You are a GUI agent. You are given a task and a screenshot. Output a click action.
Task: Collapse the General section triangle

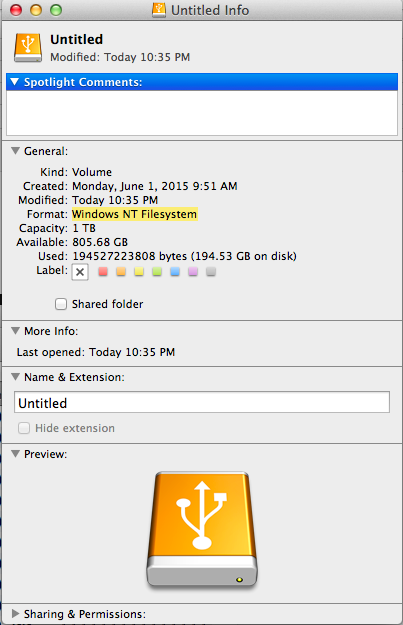tap(16, 151)
